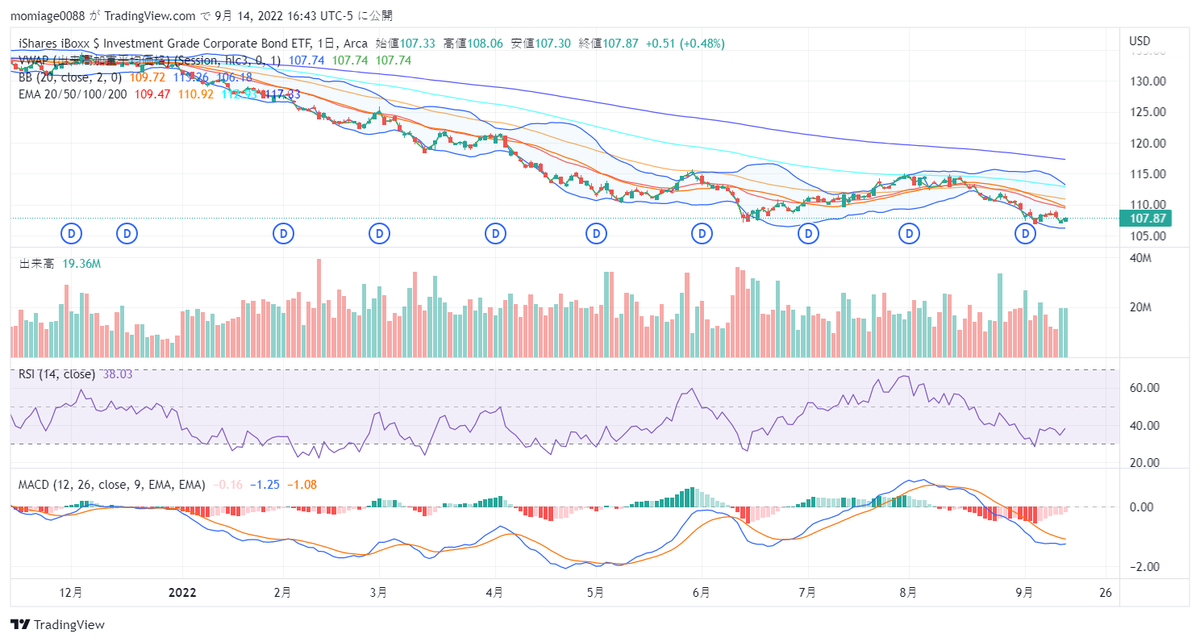Click the 20.00 RSI axis label

point(1145,463)
